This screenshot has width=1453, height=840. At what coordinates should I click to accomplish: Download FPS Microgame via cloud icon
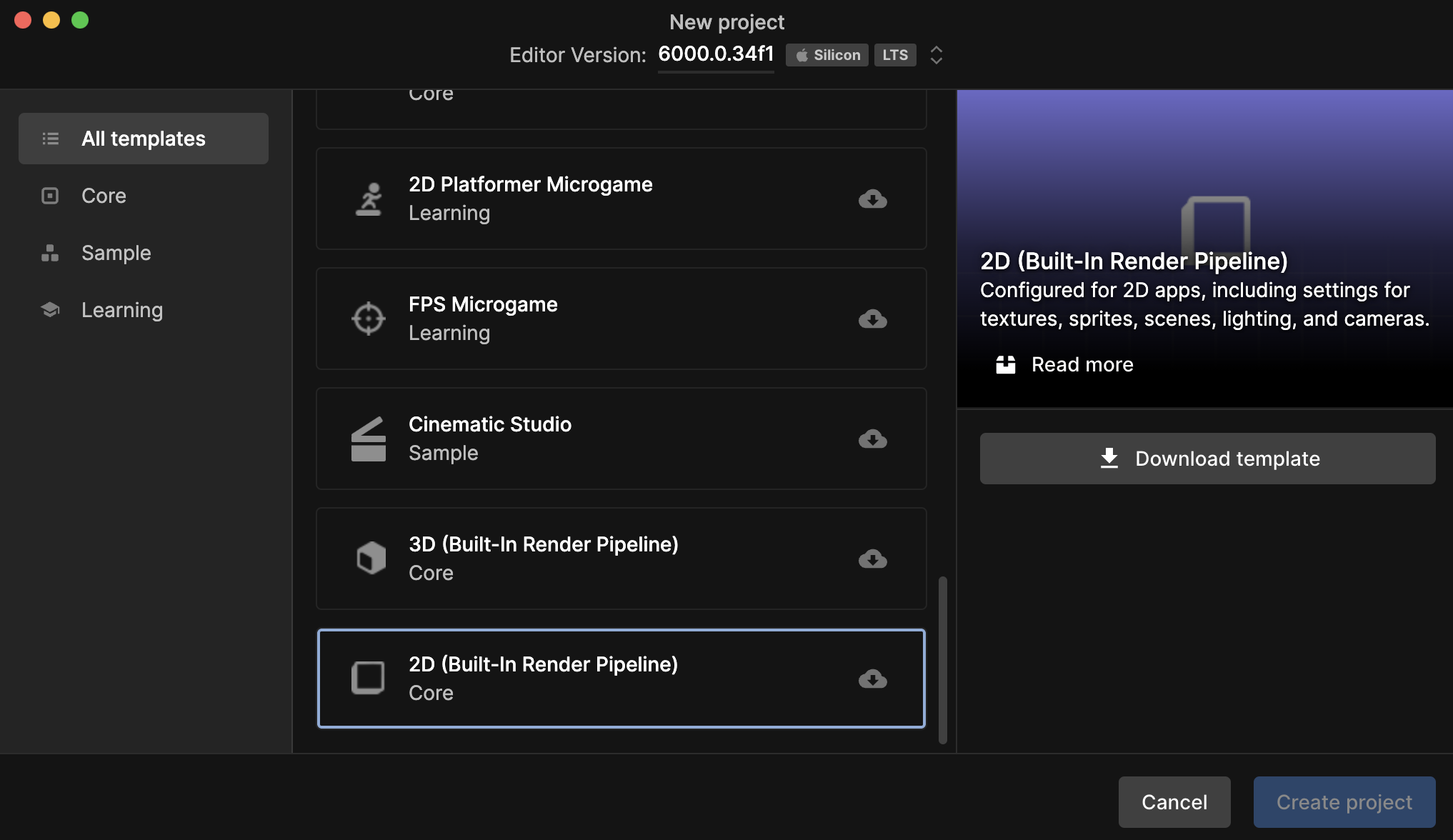(x=873, y=319)
